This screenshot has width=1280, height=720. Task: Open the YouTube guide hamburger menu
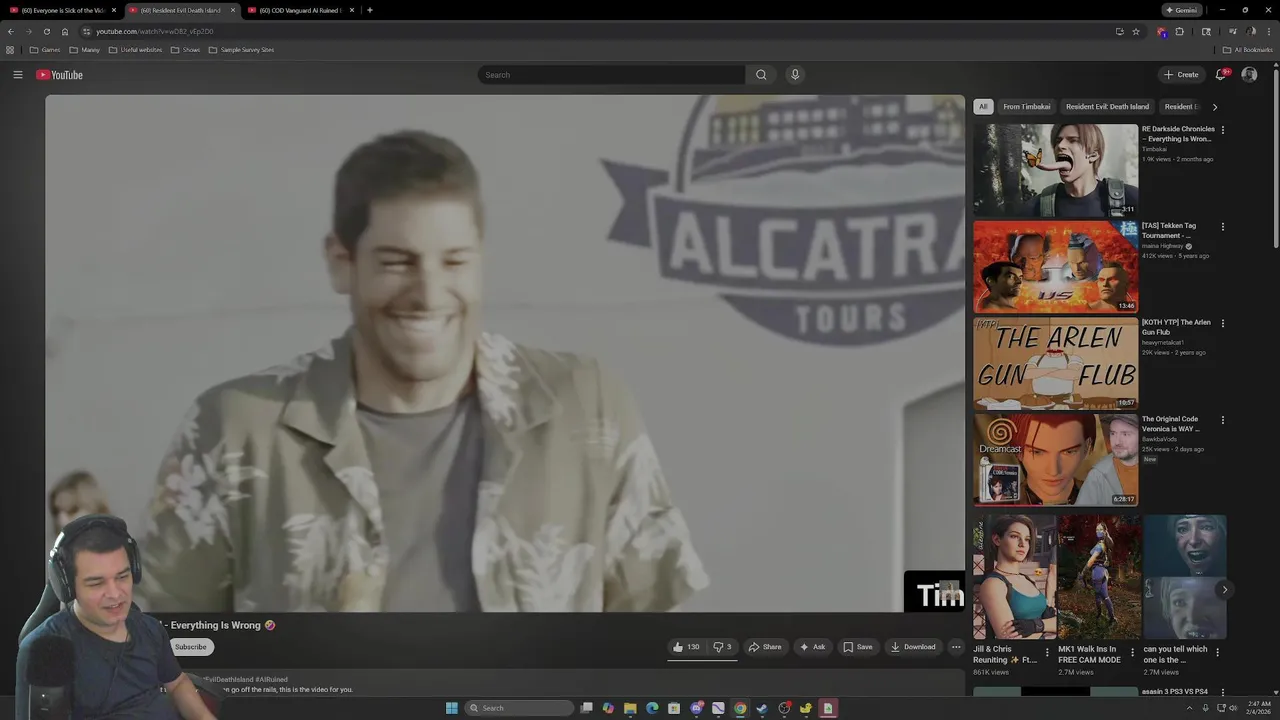(17, 75)
